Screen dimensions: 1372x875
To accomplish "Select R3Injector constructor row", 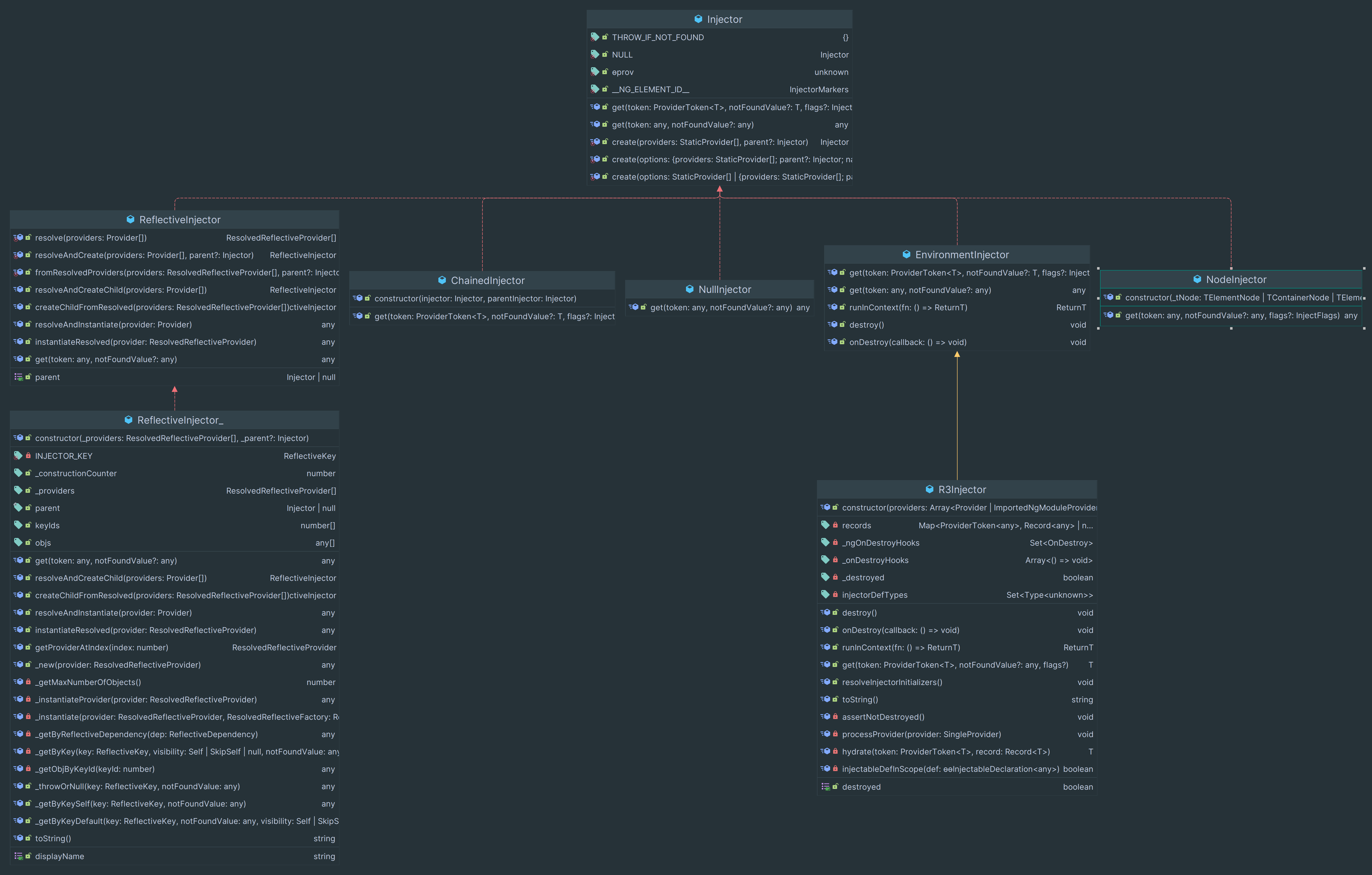I will [957, 508].
